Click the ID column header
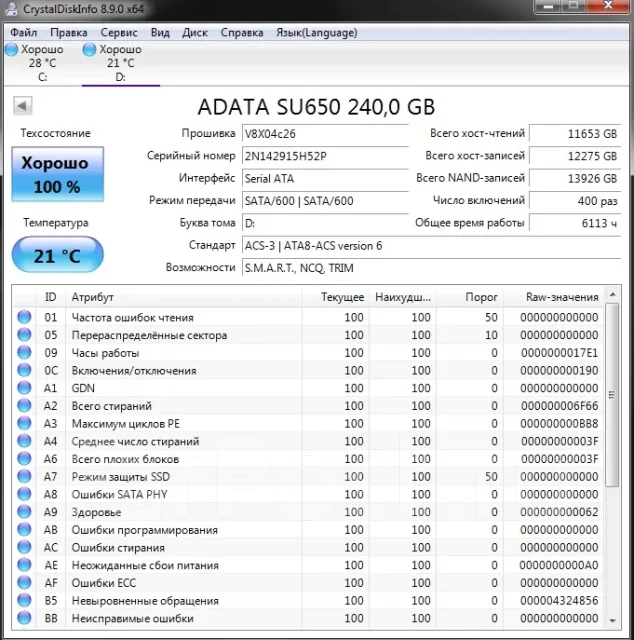Viewport: 634px width, 640px height. point(50,297)
